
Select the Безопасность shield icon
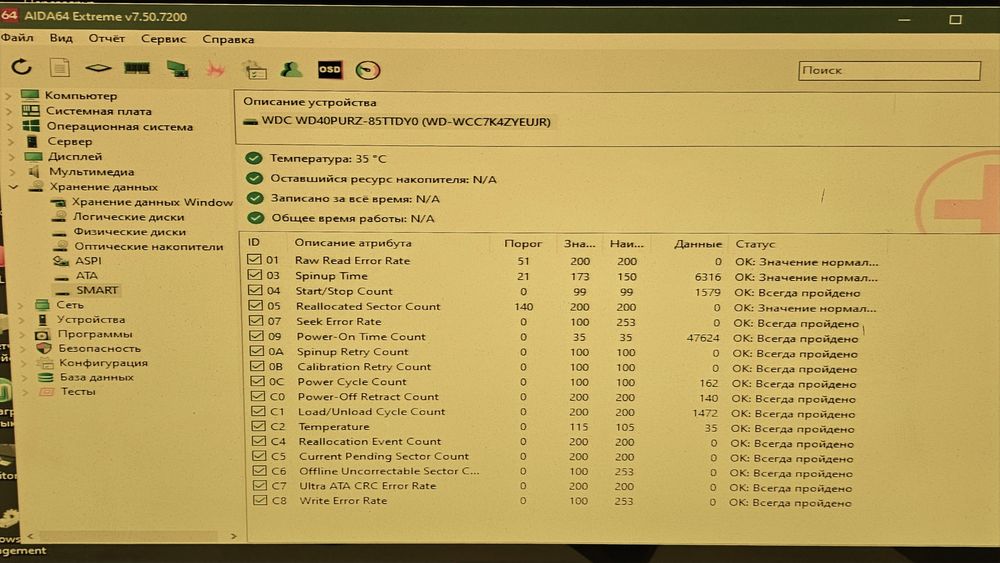click(43, 348)
